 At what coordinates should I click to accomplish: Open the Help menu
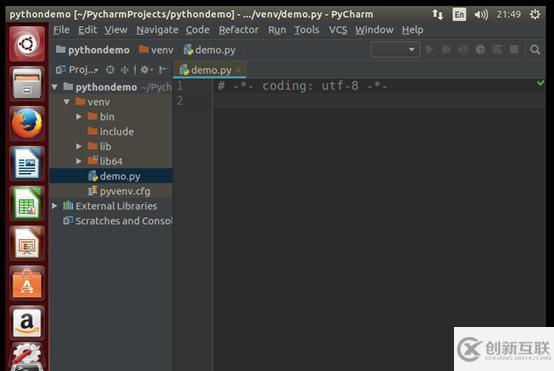click(x=412, y=30)
